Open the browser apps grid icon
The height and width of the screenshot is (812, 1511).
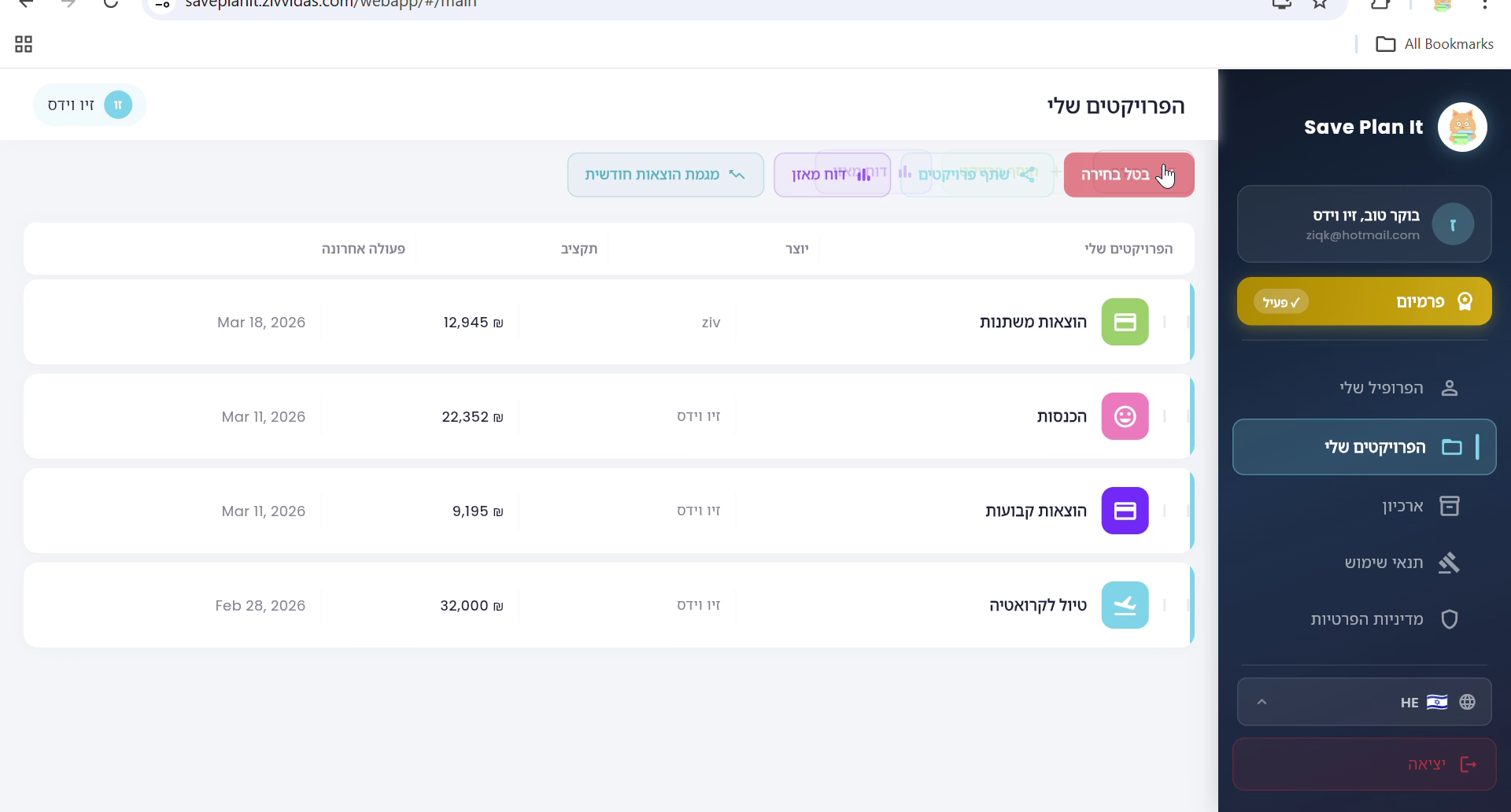24,44
